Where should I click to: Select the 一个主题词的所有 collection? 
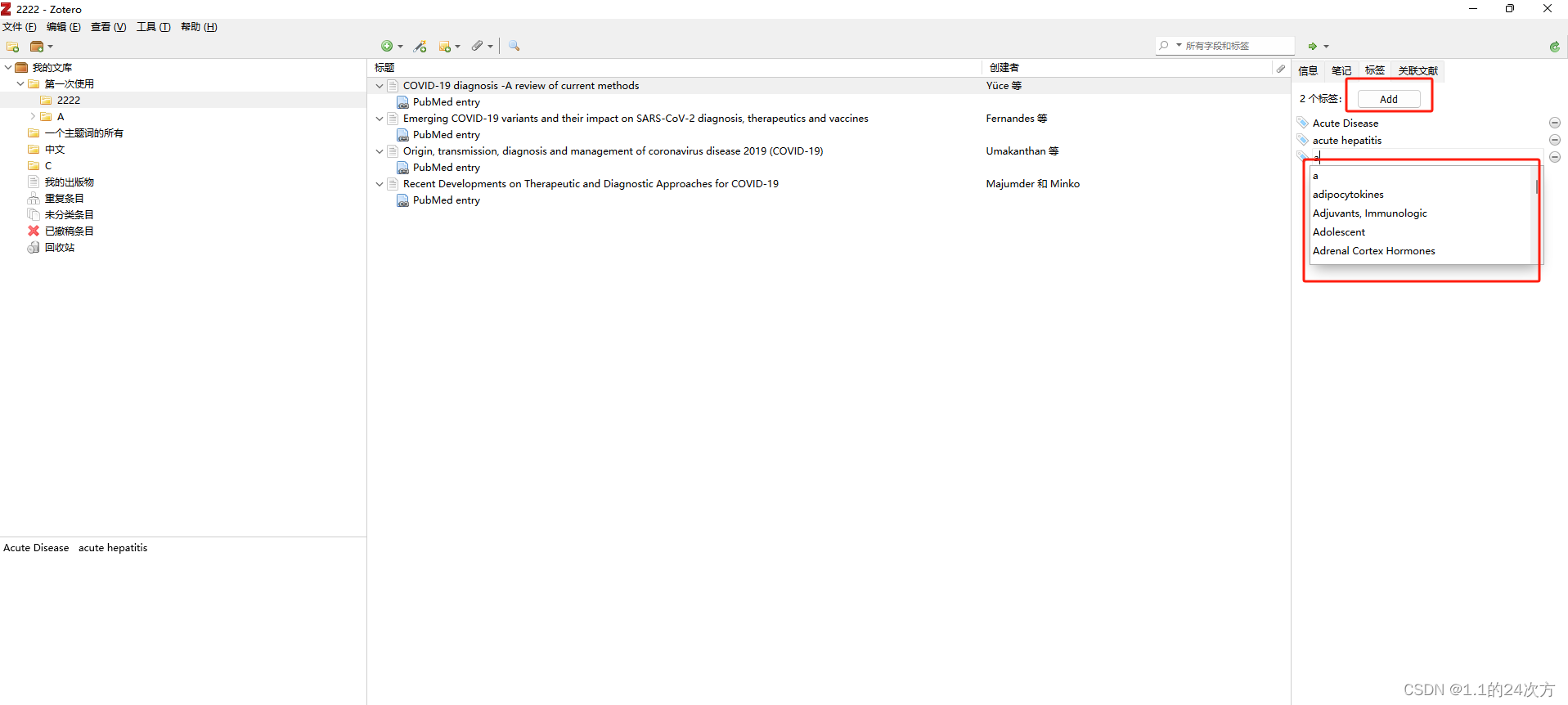pyautogui.click(x=83, y=132)
